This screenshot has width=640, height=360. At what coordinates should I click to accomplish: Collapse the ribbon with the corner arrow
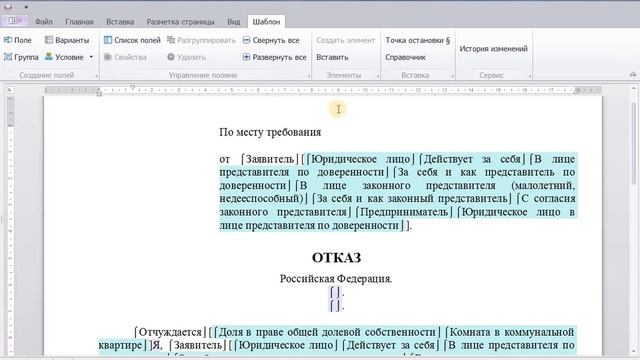click(633, 75)
